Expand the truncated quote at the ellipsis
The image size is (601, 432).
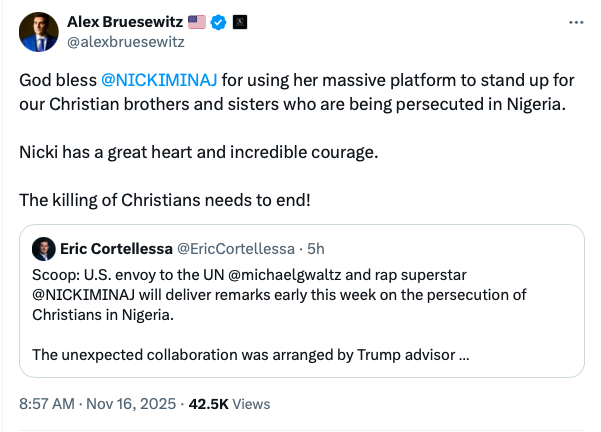[x=464, y=353]
